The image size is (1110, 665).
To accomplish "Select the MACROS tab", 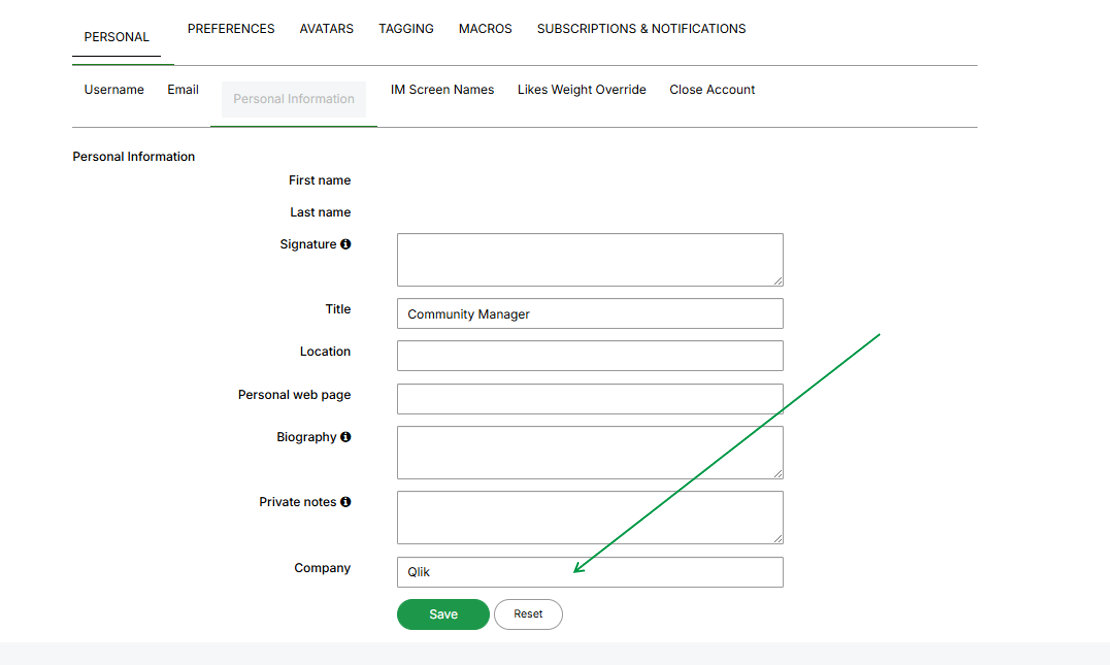I will click(x=485, y=28).
